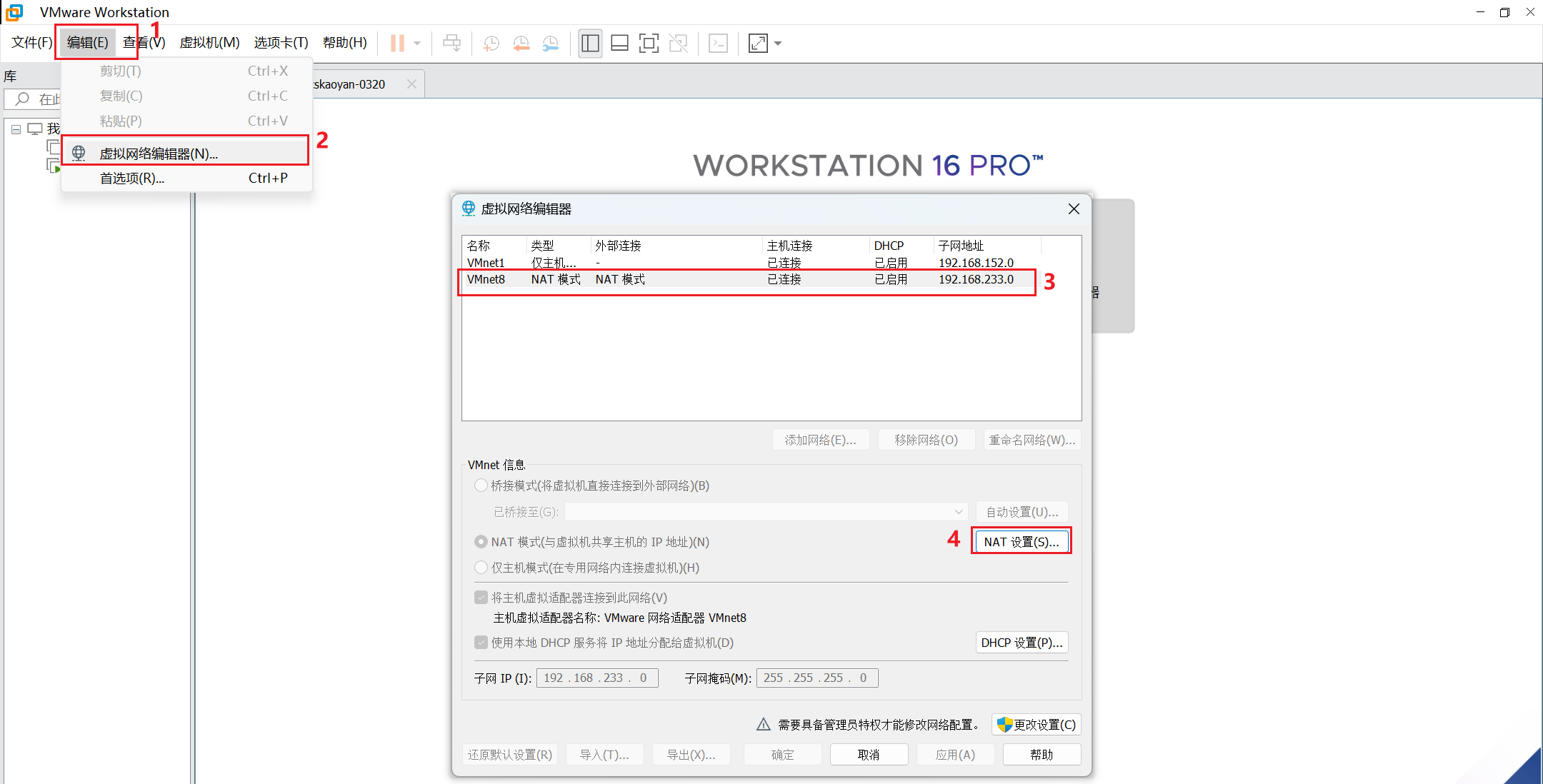Click the pause virtual machine toolbar icon
This screenshot has height=784, width=1543.
click(x=397, y=44)
